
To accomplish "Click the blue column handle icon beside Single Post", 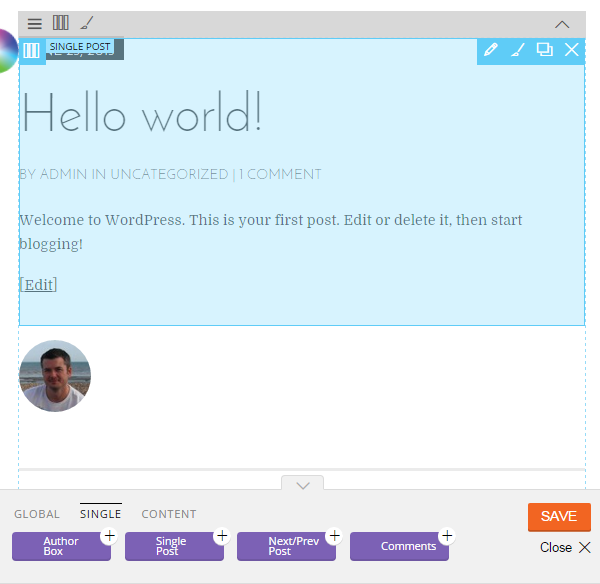I will (31, 51).
